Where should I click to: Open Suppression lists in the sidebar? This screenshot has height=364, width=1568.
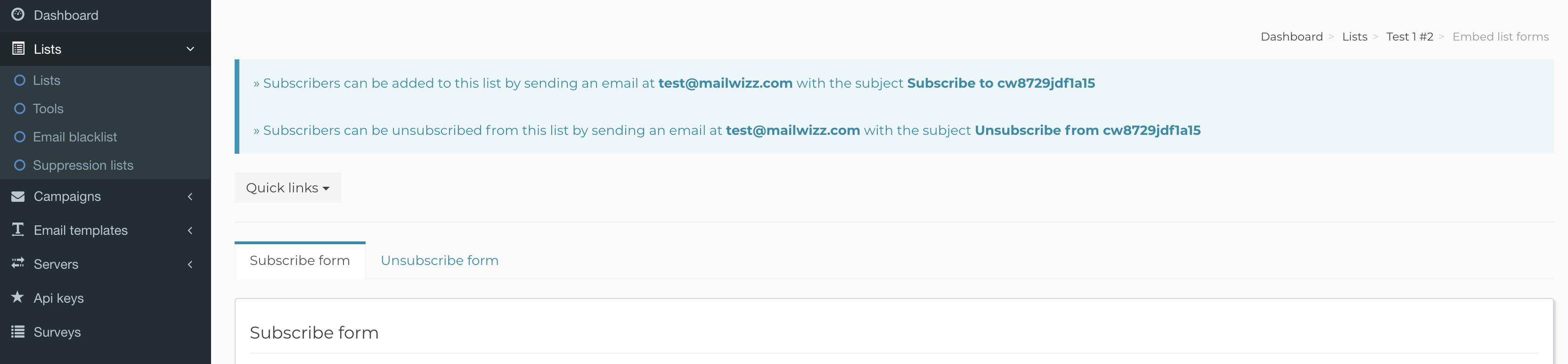click(83, 165)
